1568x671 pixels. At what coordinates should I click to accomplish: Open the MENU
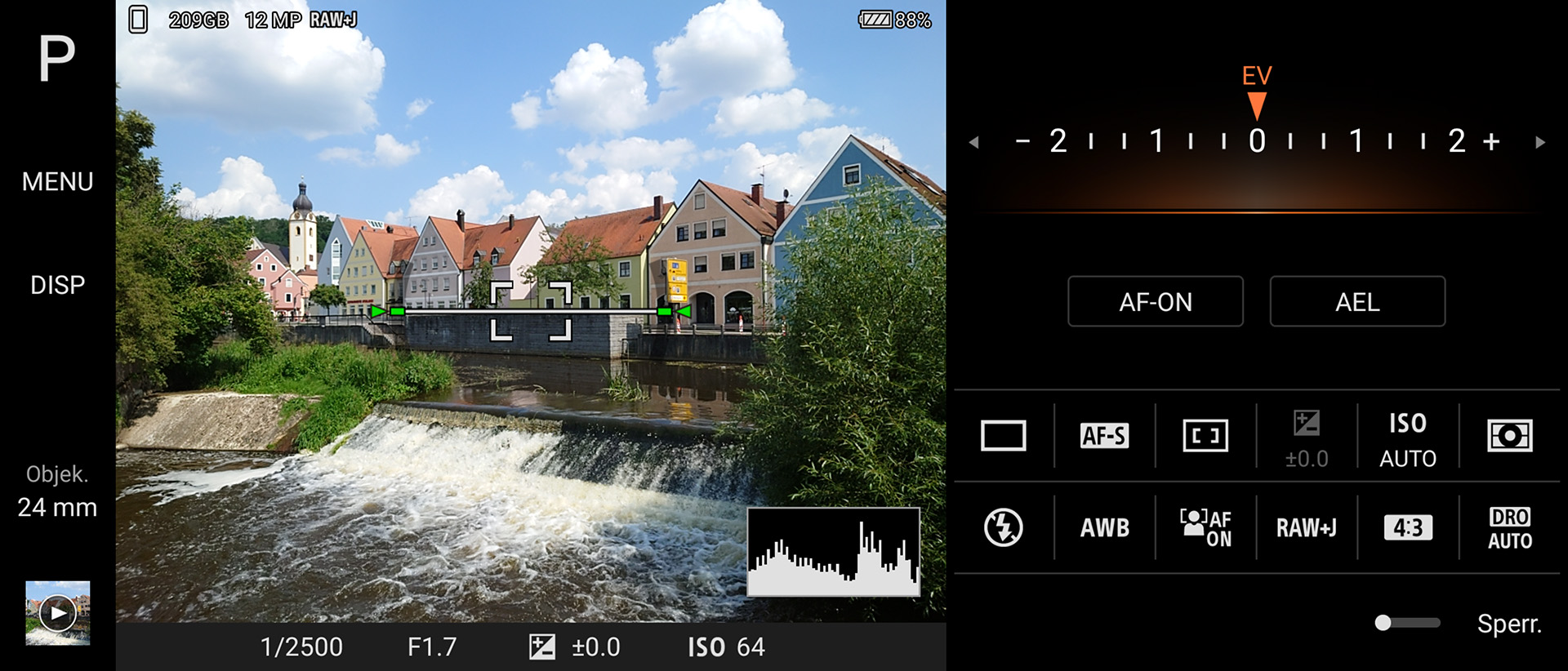57,181
